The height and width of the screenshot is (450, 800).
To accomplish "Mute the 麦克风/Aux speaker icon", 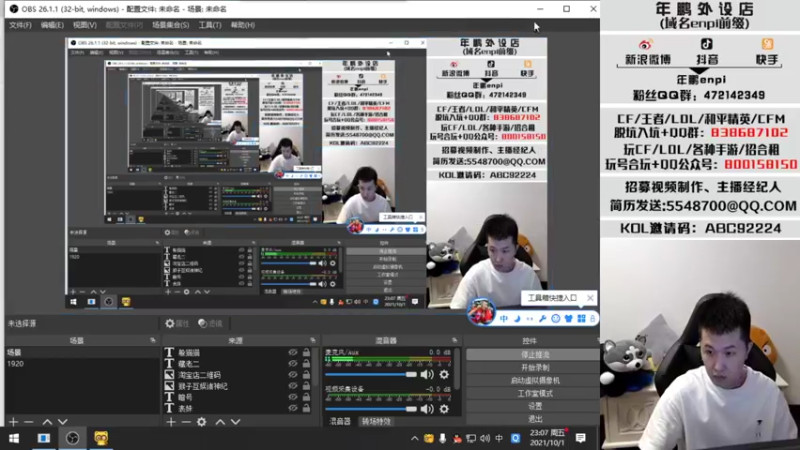I will pyautogui.click(x=427, y=374).
